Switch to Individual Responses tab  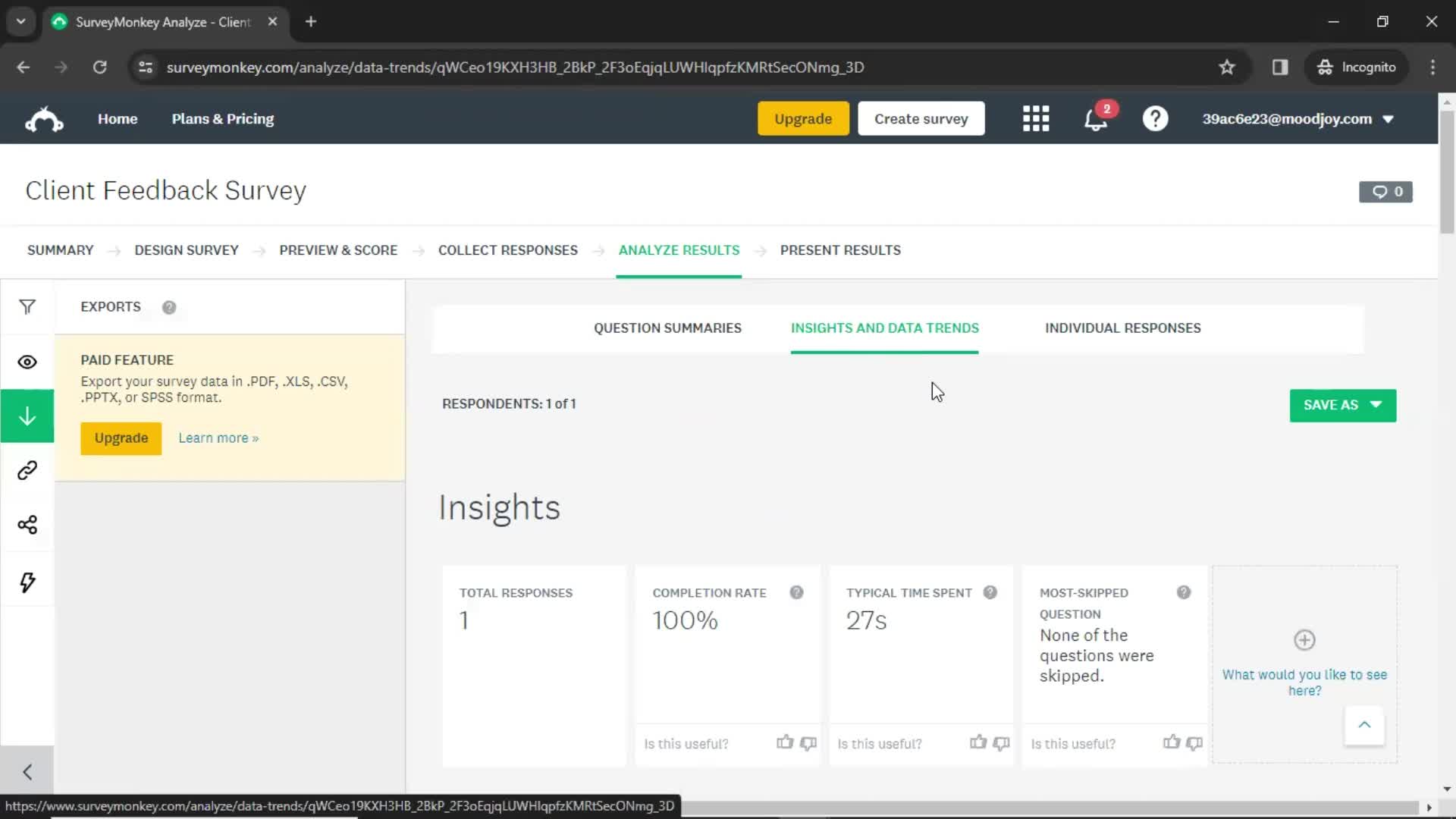pyautogui.click(x=1122, y=328)
